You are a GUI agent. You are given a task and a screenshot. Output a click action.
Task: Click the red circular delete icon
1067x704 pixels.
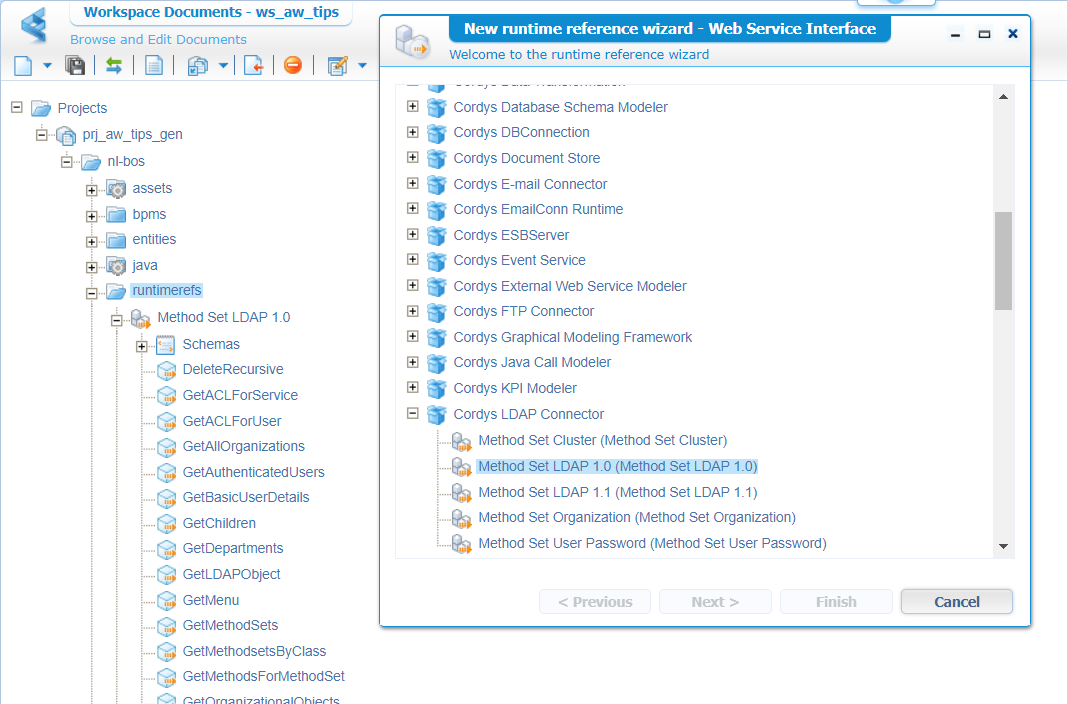[x=292, y=66]
